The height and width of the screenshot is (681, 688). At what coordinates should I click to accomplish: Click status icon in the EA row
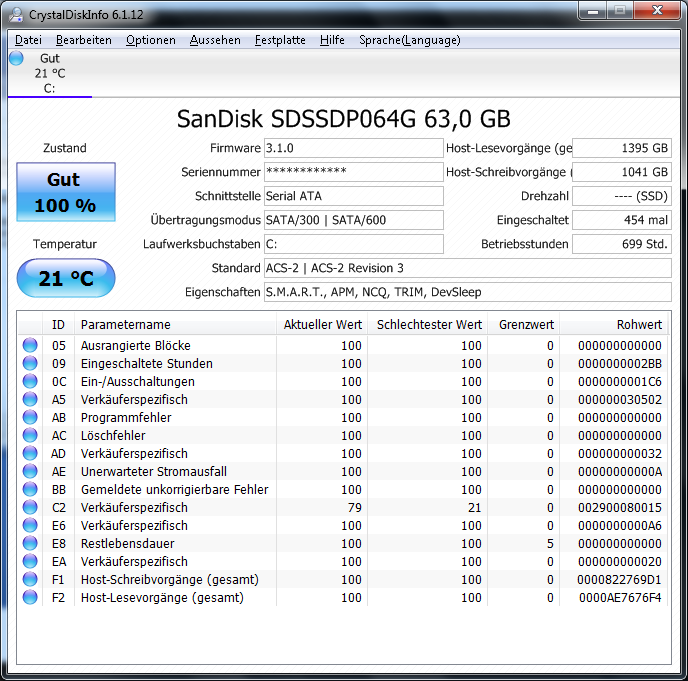pyautogui.click(x=30, y=561)
